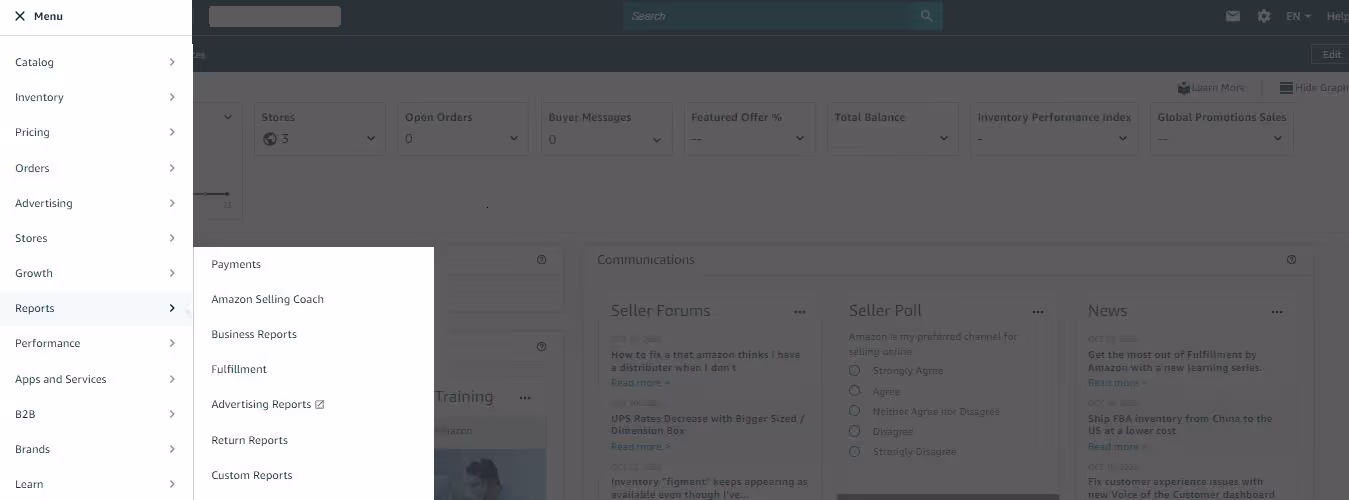The height and width of the screenshot is (500, 1349).
Task: Expand the Brands submenu chevron
Action: 172,449
